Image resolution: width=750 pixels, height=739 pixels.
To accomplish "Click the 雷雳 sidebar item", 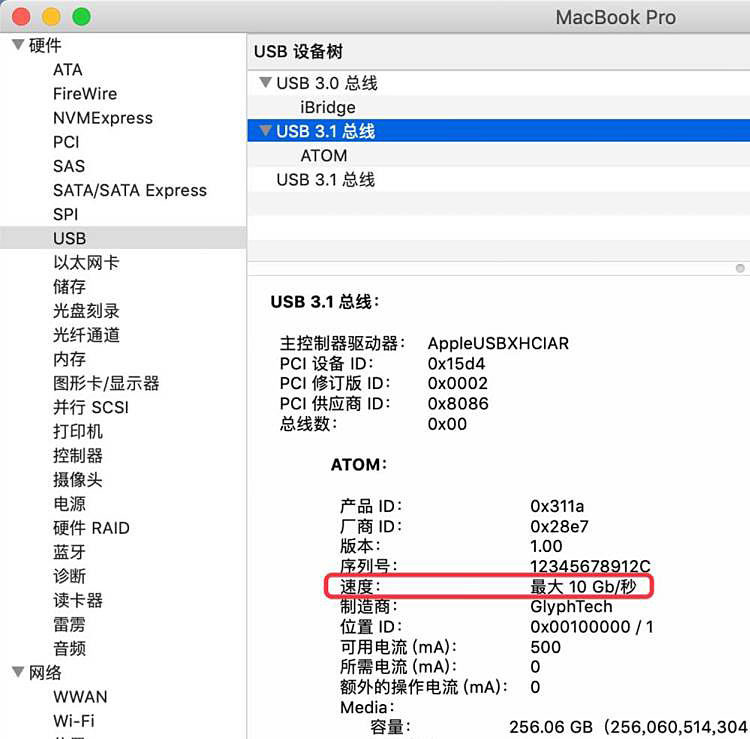I will (69, 624).
